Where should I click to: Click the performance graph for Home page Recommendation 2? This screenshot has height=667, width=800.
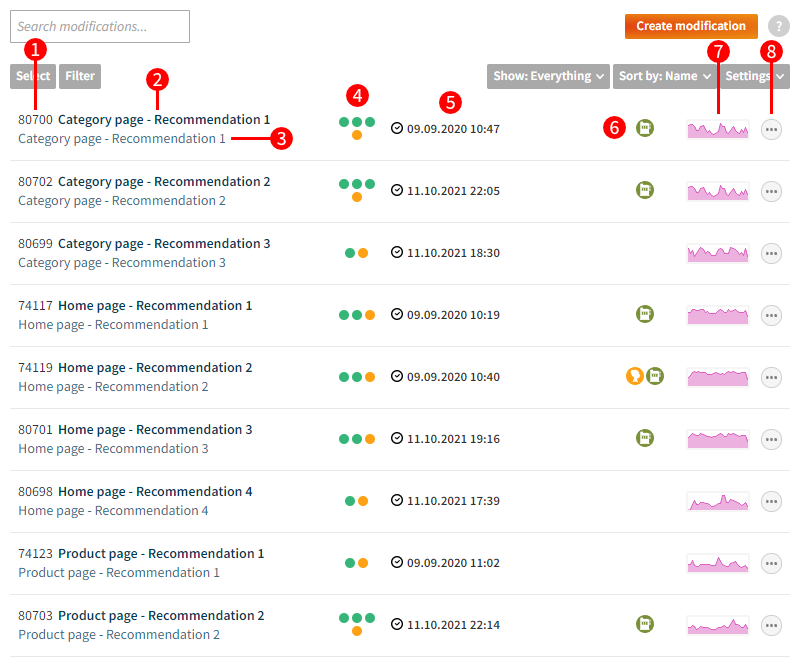point(718,377)
